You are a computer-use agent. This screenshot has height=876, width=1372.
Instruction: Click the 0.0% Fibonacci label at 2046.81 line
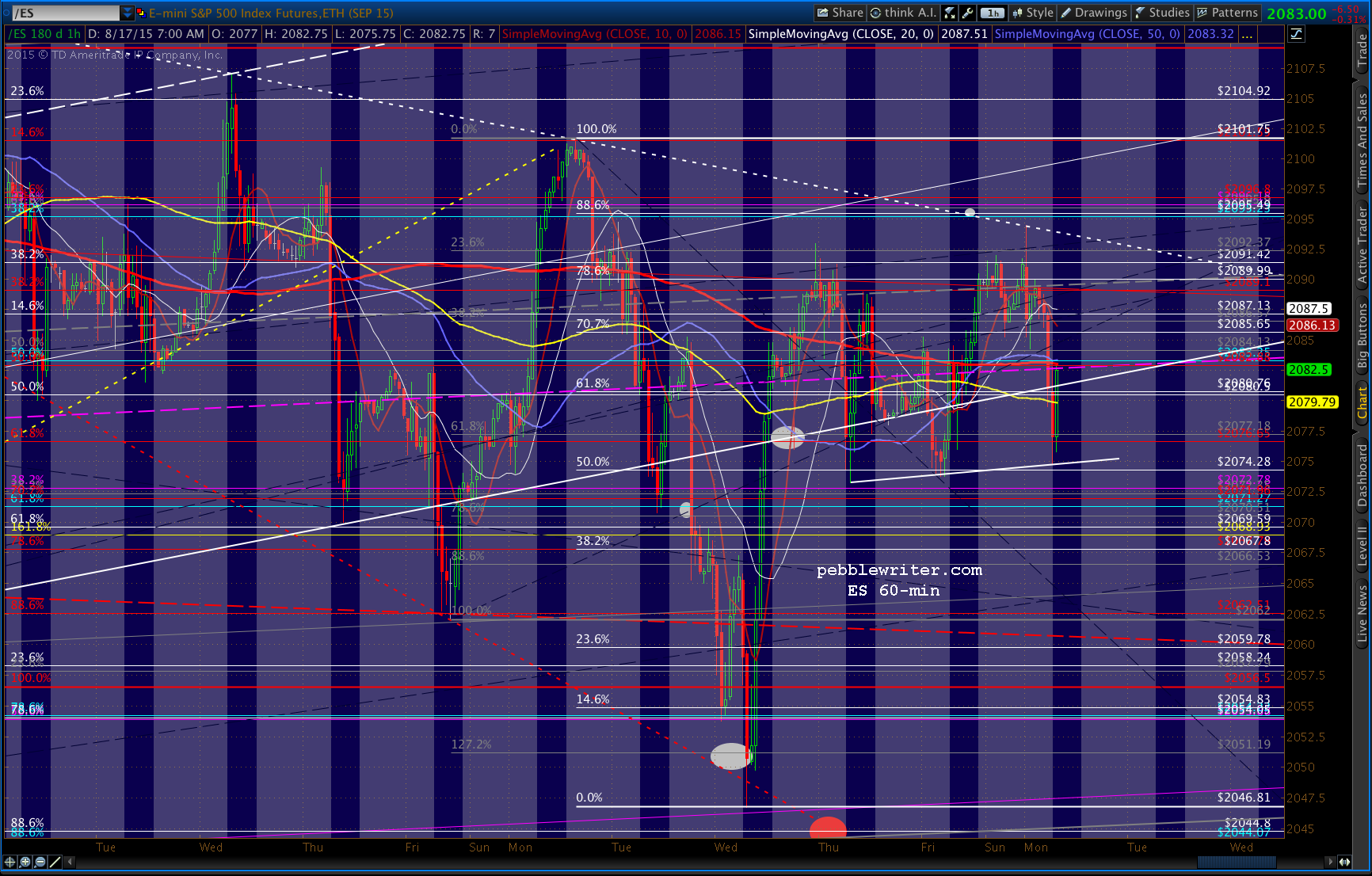[x=589, y=798]
